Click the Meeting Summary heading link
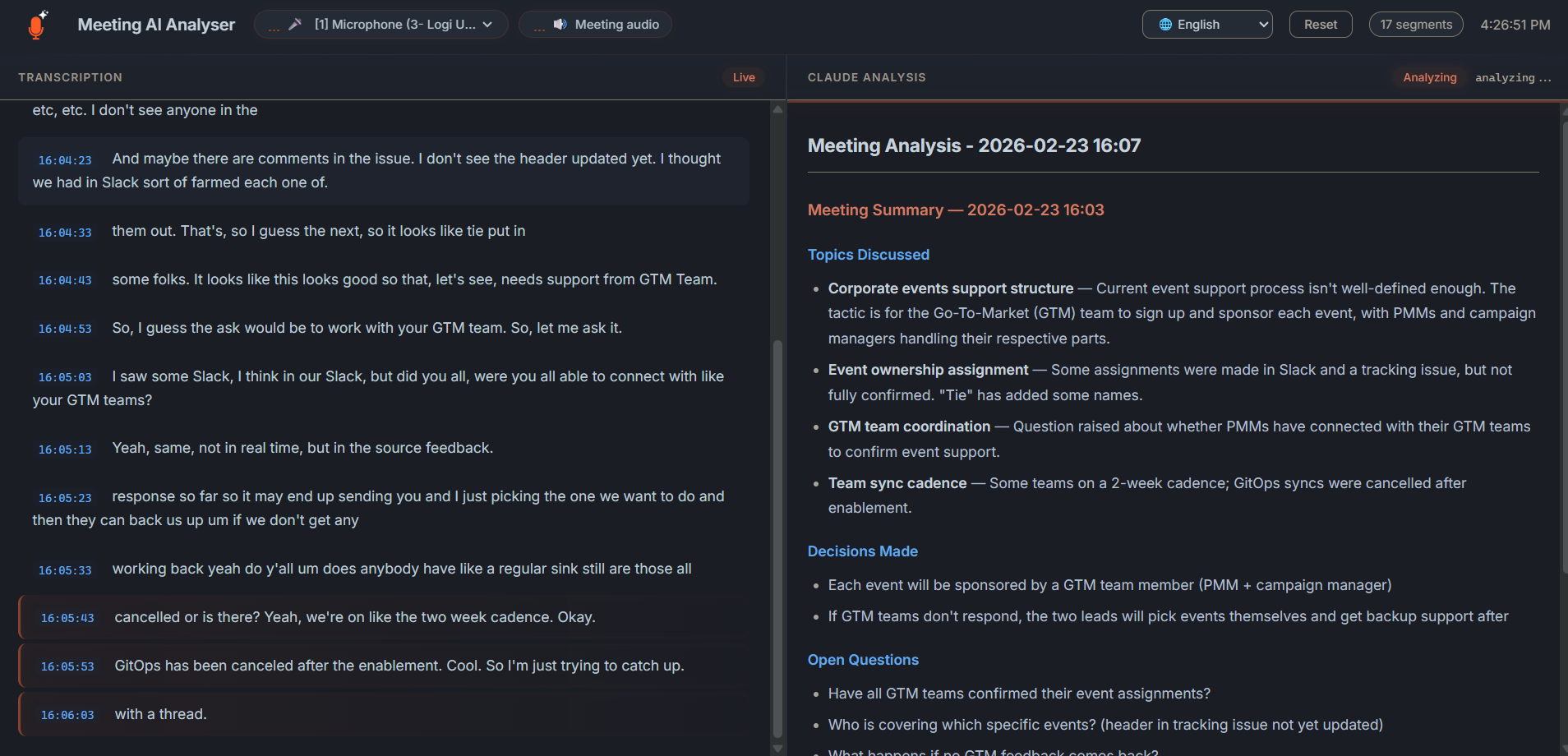Viewport: 1568px width, 756px height. tap(956, 210)
